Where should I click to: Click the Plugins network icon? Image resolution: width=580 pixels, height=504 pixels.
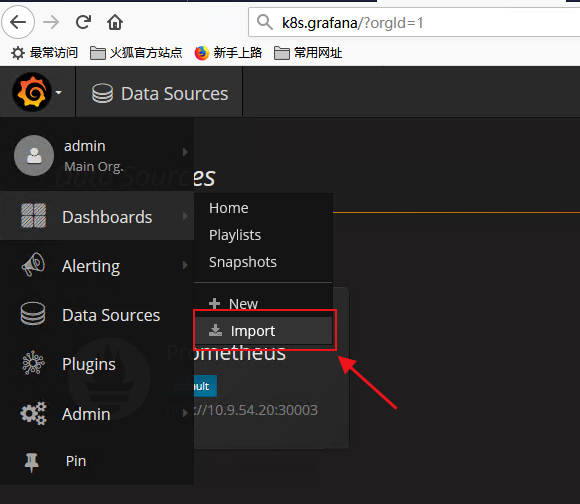coord(33,363)
